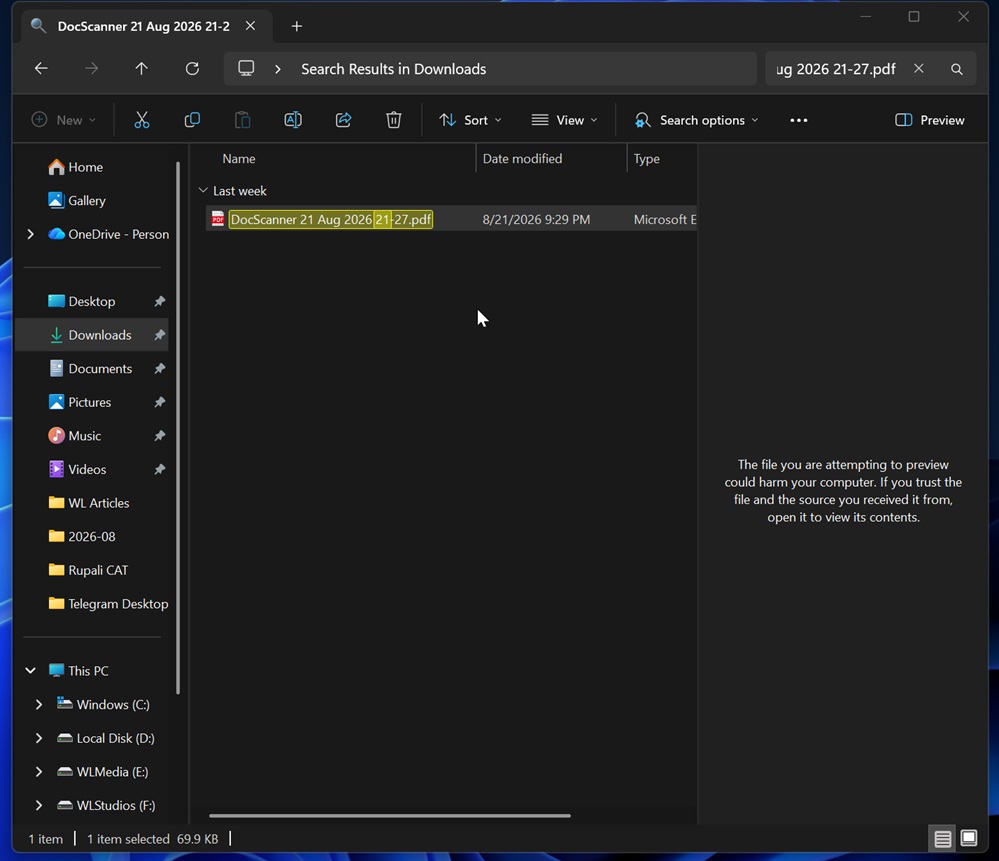This screenshot has height=861, width=999.
Task: Expand WLStudios (F:) drive
Action: [x=39, y=805]
